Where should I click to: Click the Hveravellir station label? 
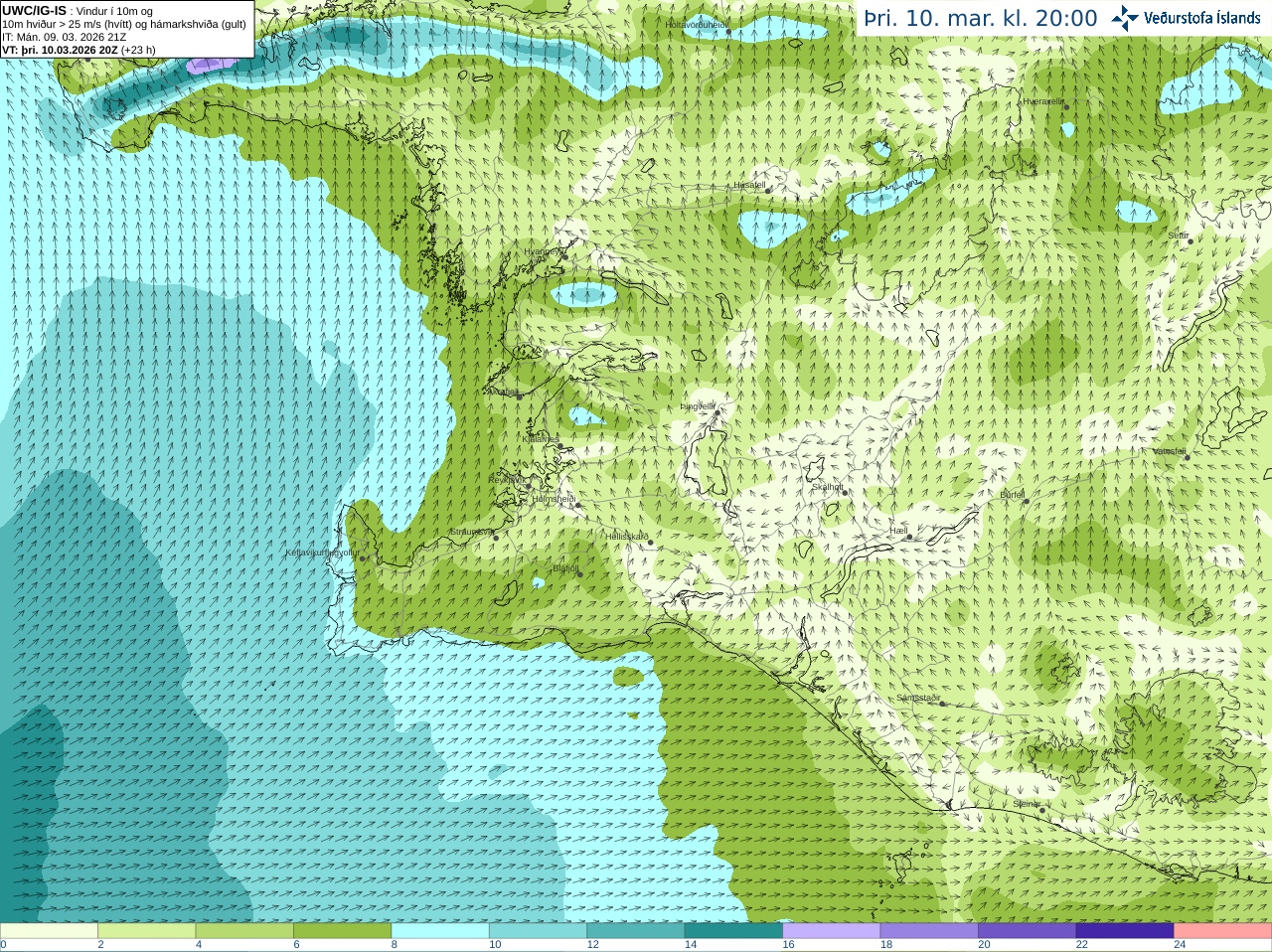click(1043, 101)
